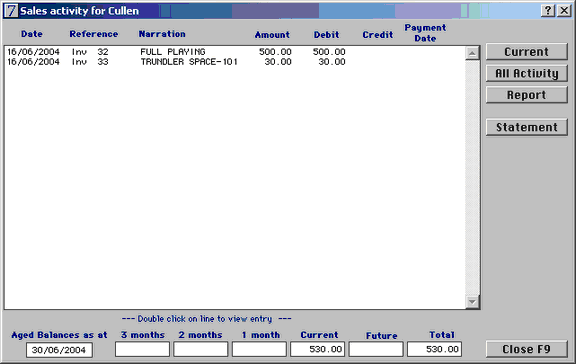Viewport: 576px width, 364px height.
Task: Click the Amount column header
Action: (x=272, y=35)
